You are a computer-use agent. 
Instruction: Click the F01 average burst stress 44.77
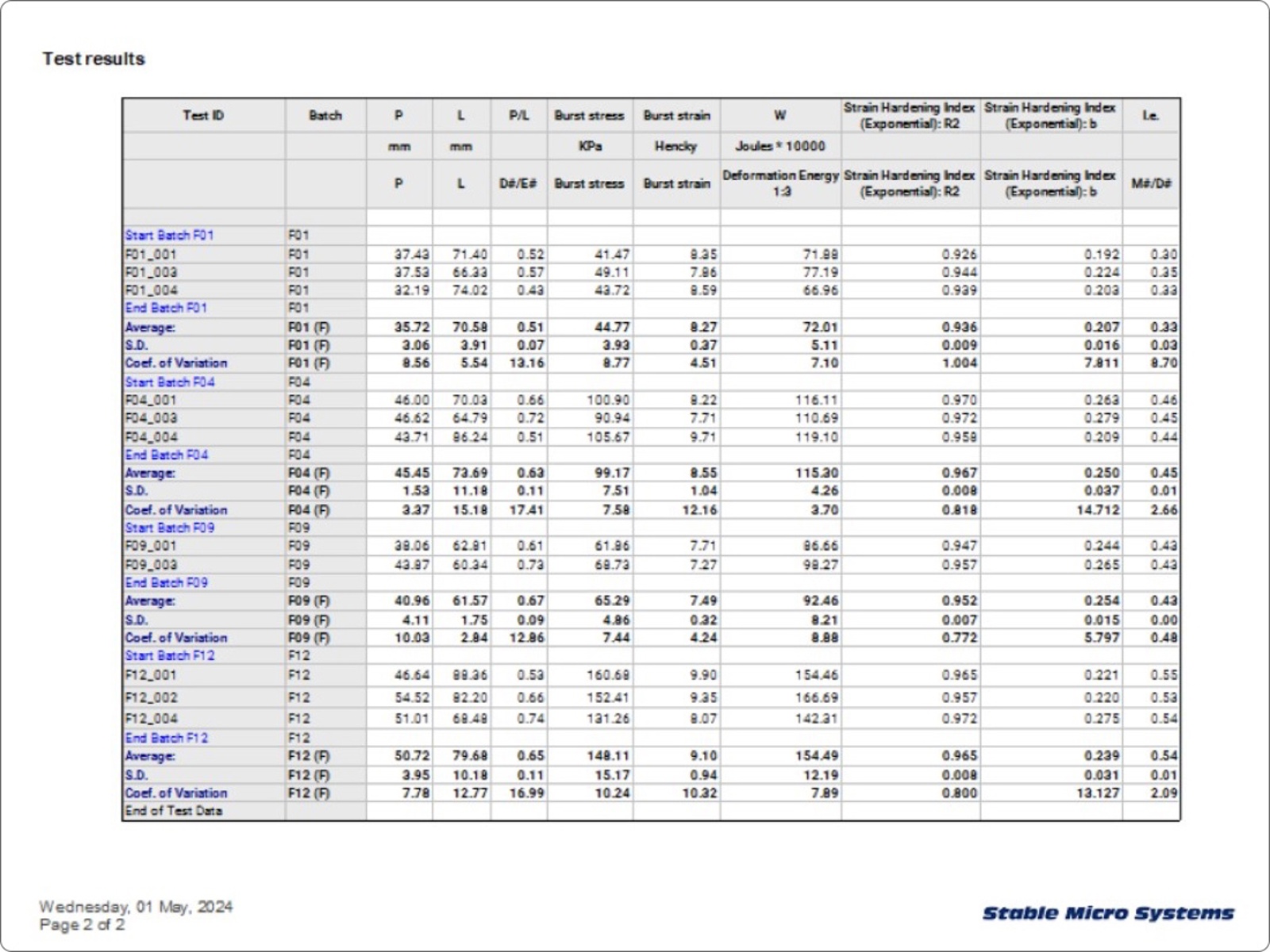coord(612,327)
